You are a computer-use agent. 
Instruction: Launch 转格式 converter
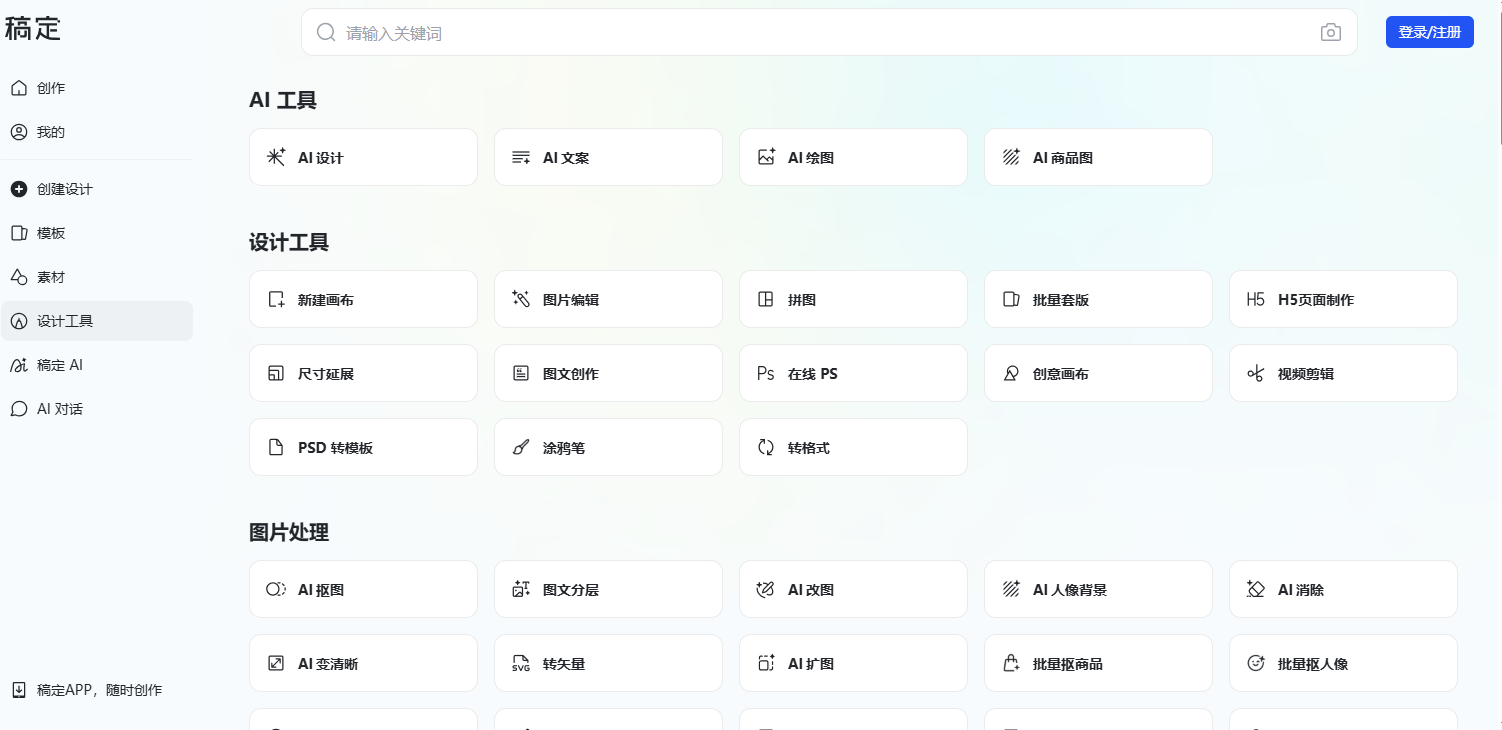pos(852,447)
